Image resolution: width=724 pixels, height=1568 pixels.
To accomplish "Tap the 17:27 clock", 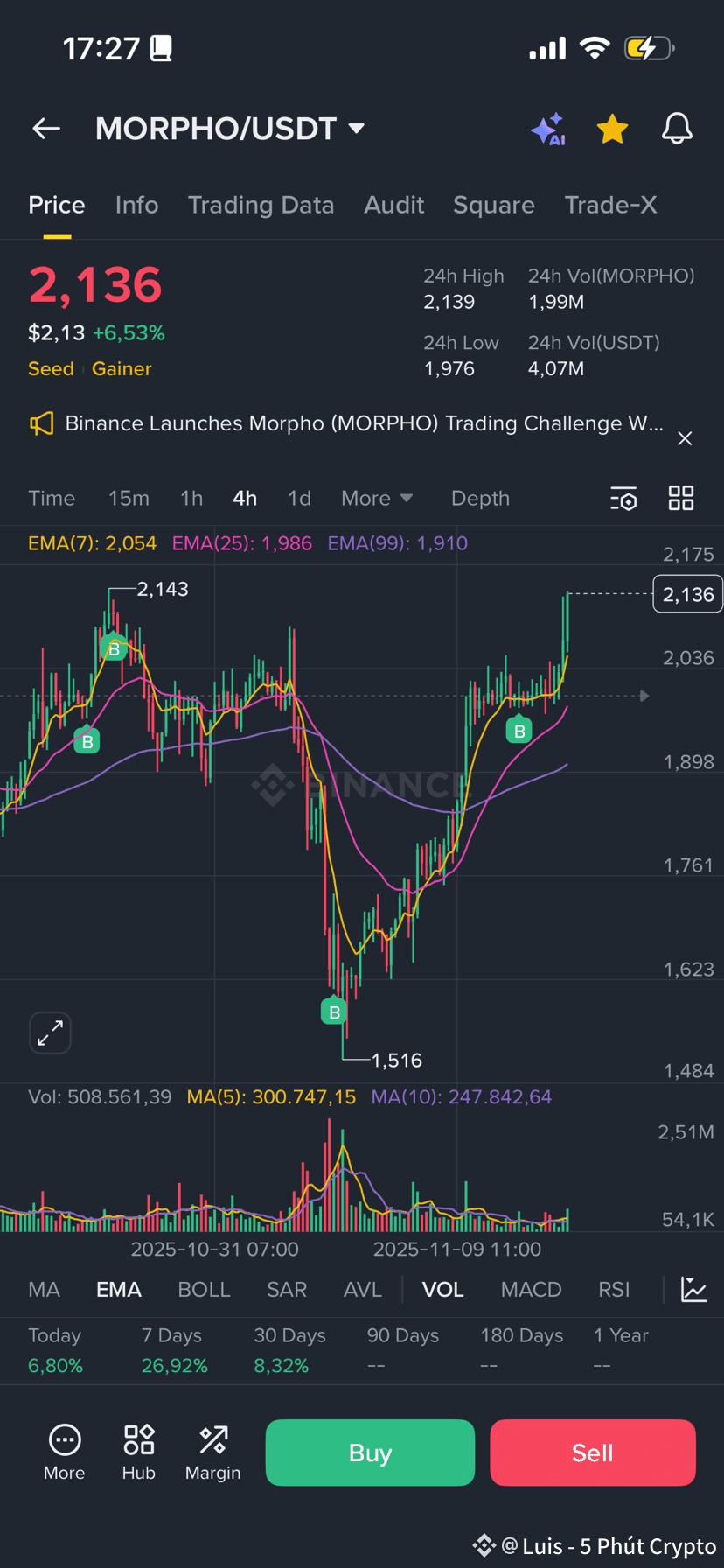I will pyautogui.click(x=101, y=48).
